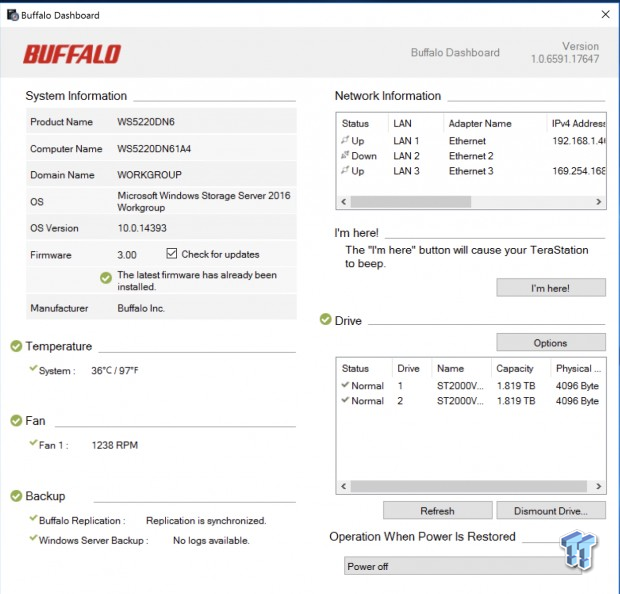Image resolution: width=620 pixels, height=594 pixels.
Task: Click the drive table horizontal scrollbar thumb
Action: click(x=469, y=486)
